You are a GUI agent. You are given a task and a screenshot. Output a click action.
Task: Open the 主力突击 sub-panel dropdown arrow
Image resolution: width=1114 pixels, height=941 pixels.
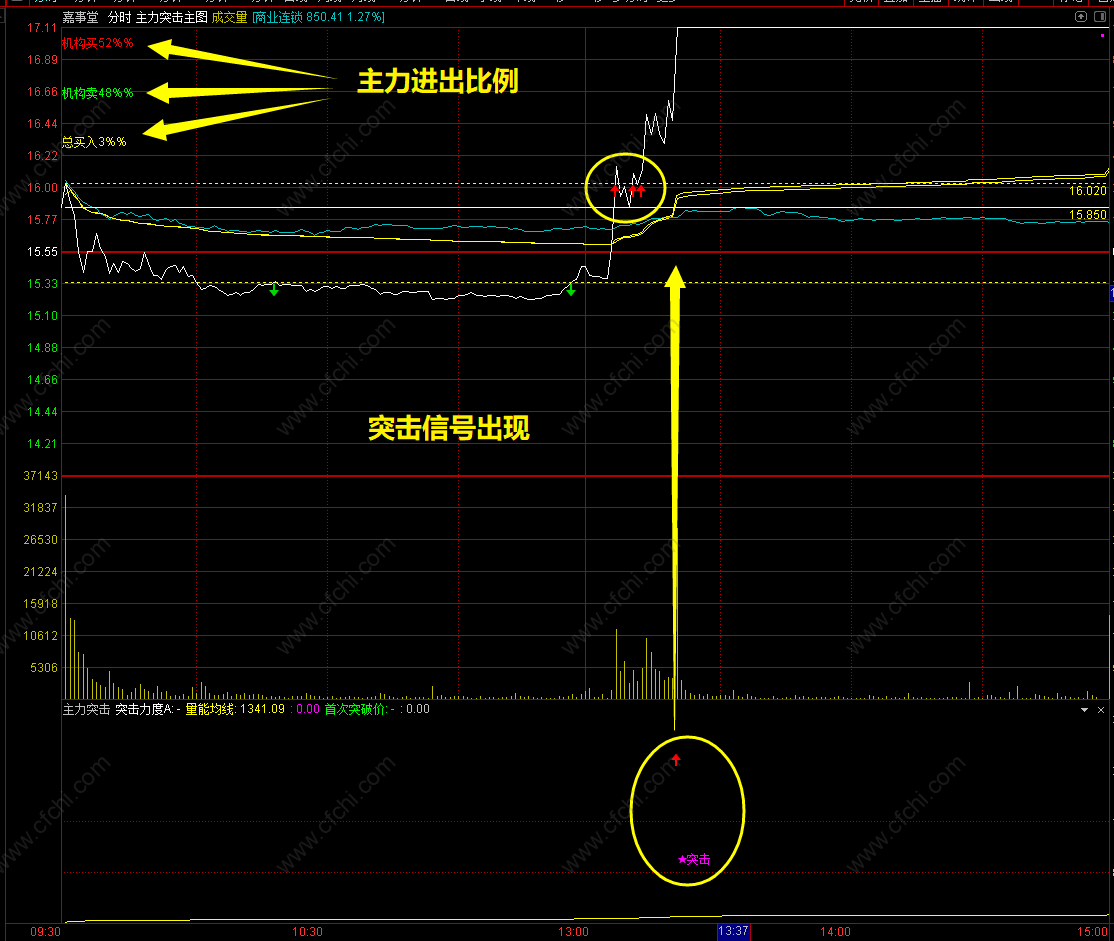tap(1084, 710)
